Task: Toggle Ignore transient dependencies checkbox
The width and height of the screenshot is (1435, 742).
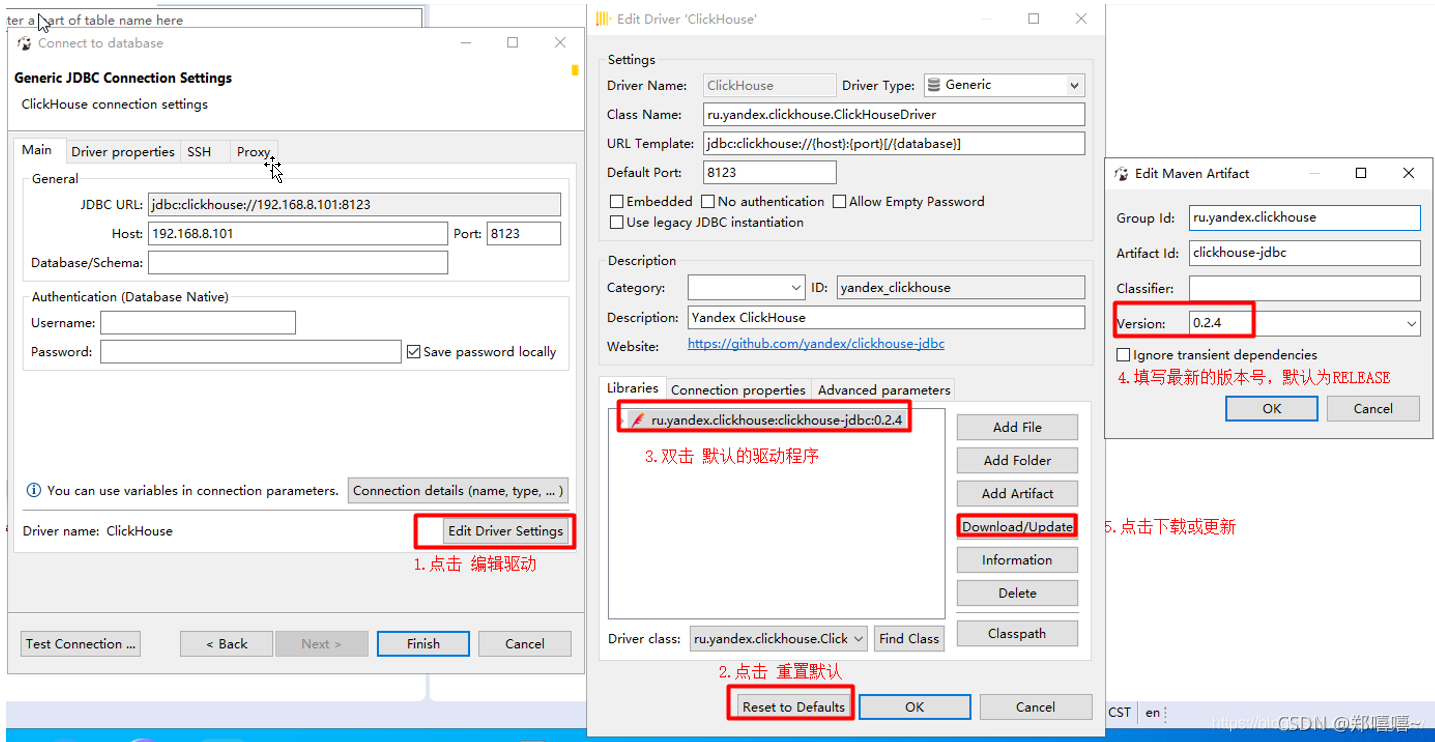Action: pos(1124,355)
